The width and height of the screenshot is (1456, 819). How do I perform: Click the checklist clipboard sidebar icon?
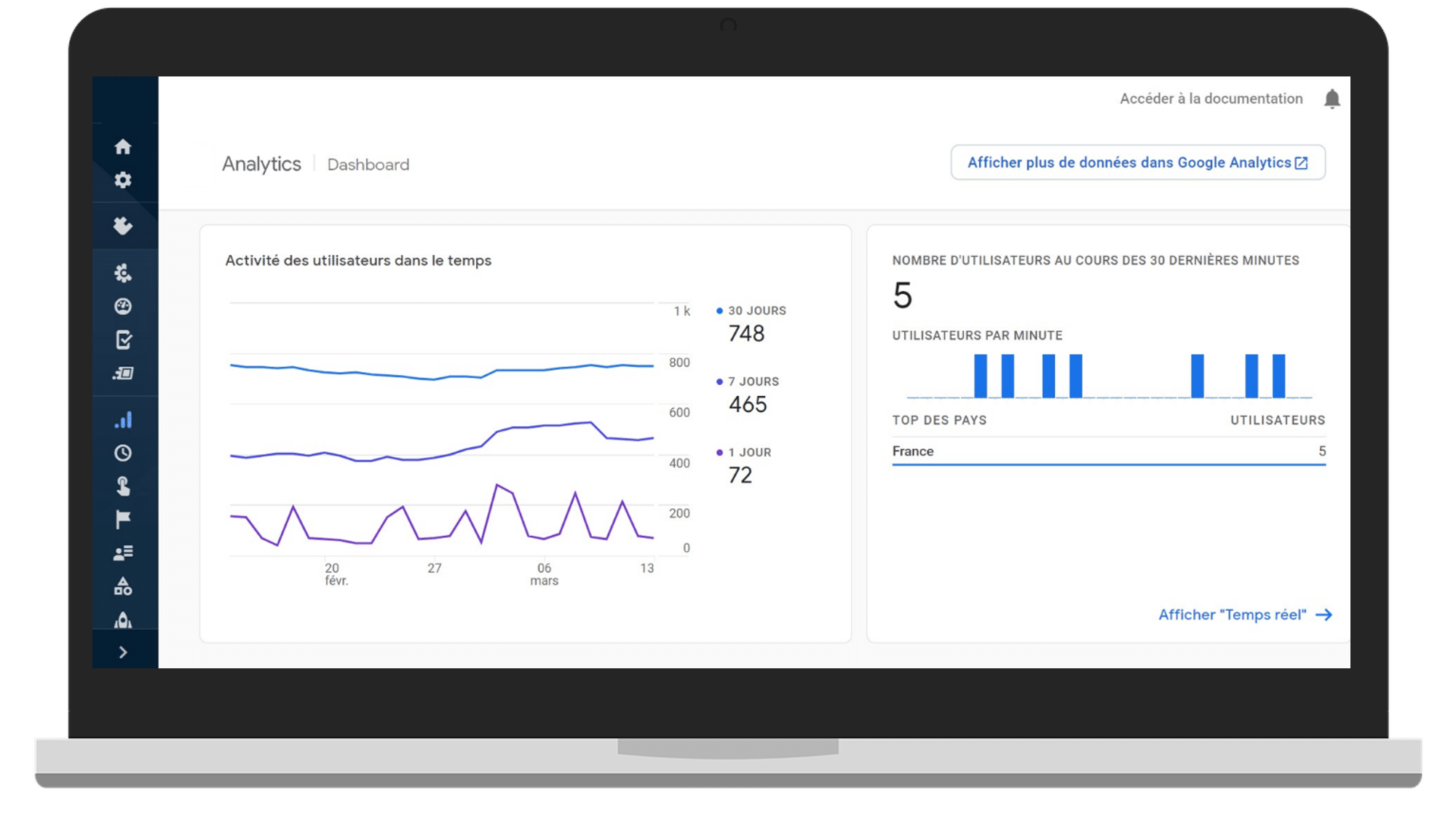[123, 340]
